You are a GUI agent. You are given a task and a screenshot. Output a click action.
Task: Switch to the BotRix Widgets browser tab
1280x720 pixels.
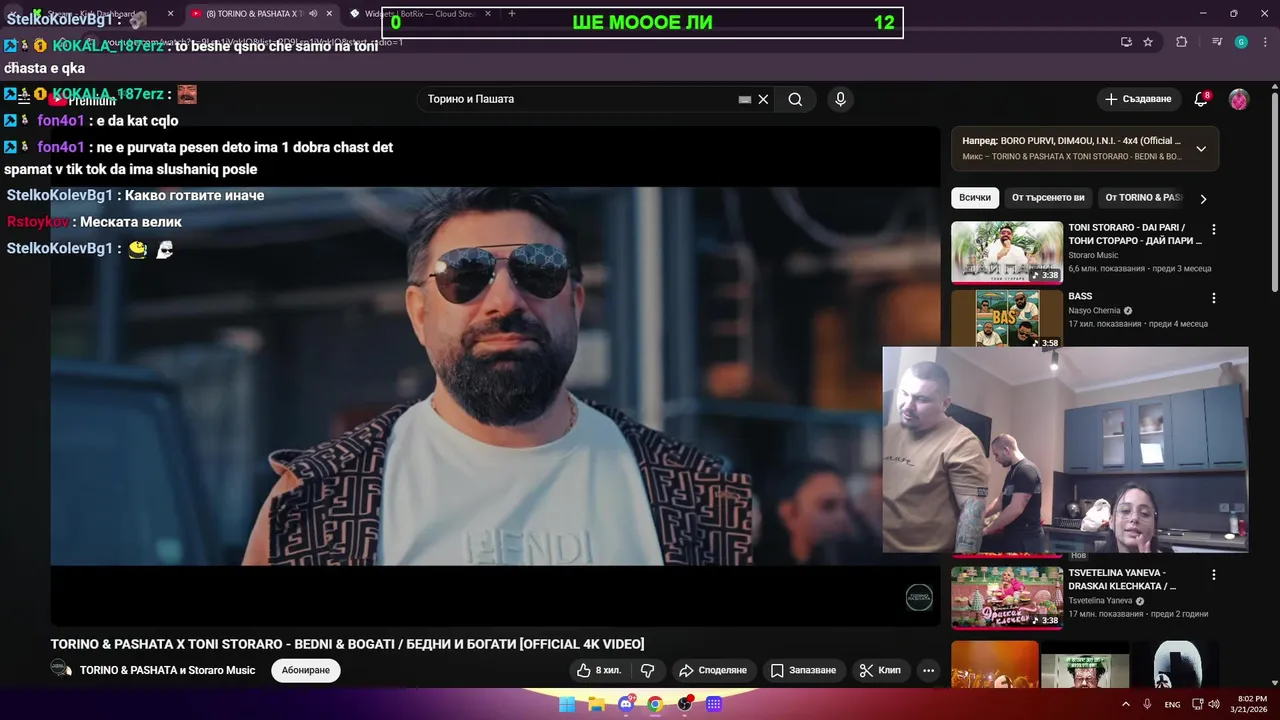(420, 14)
